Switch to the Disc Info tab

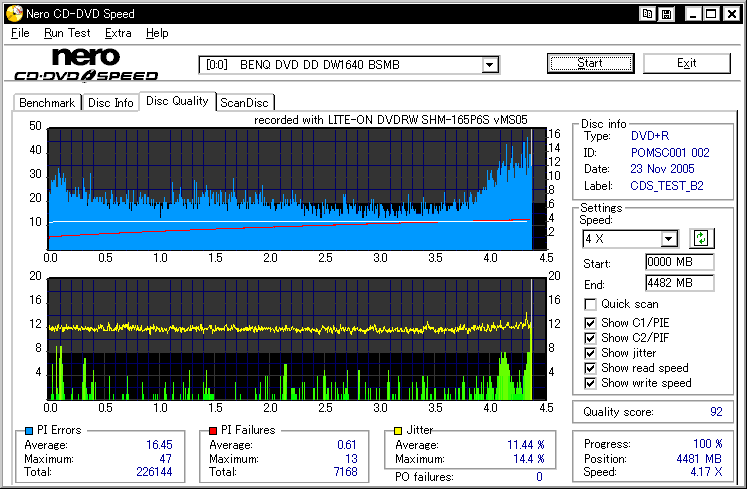(x=110, y=102)
